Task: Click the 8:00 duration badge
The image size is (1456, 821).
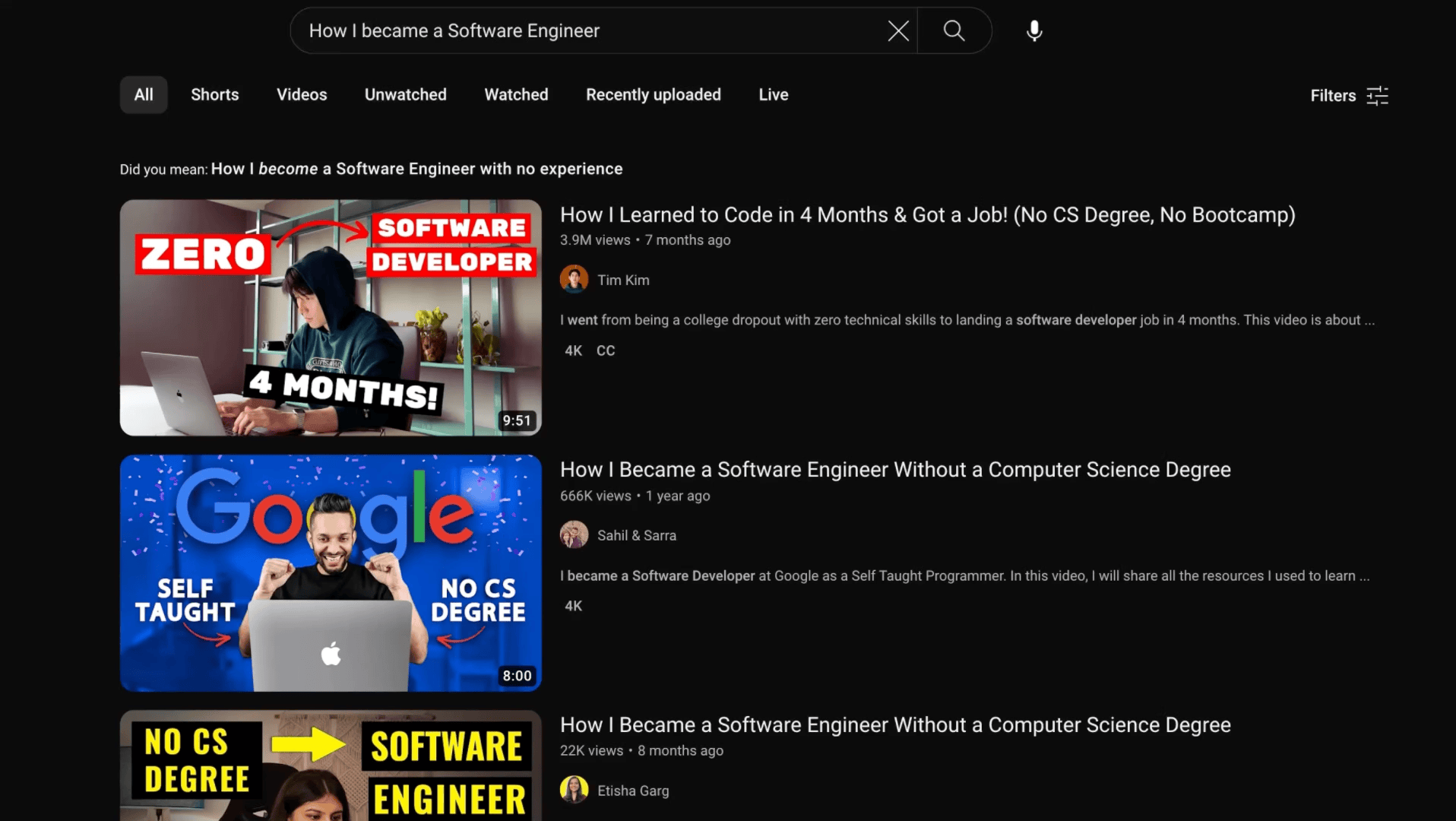Action: [517, 676]
